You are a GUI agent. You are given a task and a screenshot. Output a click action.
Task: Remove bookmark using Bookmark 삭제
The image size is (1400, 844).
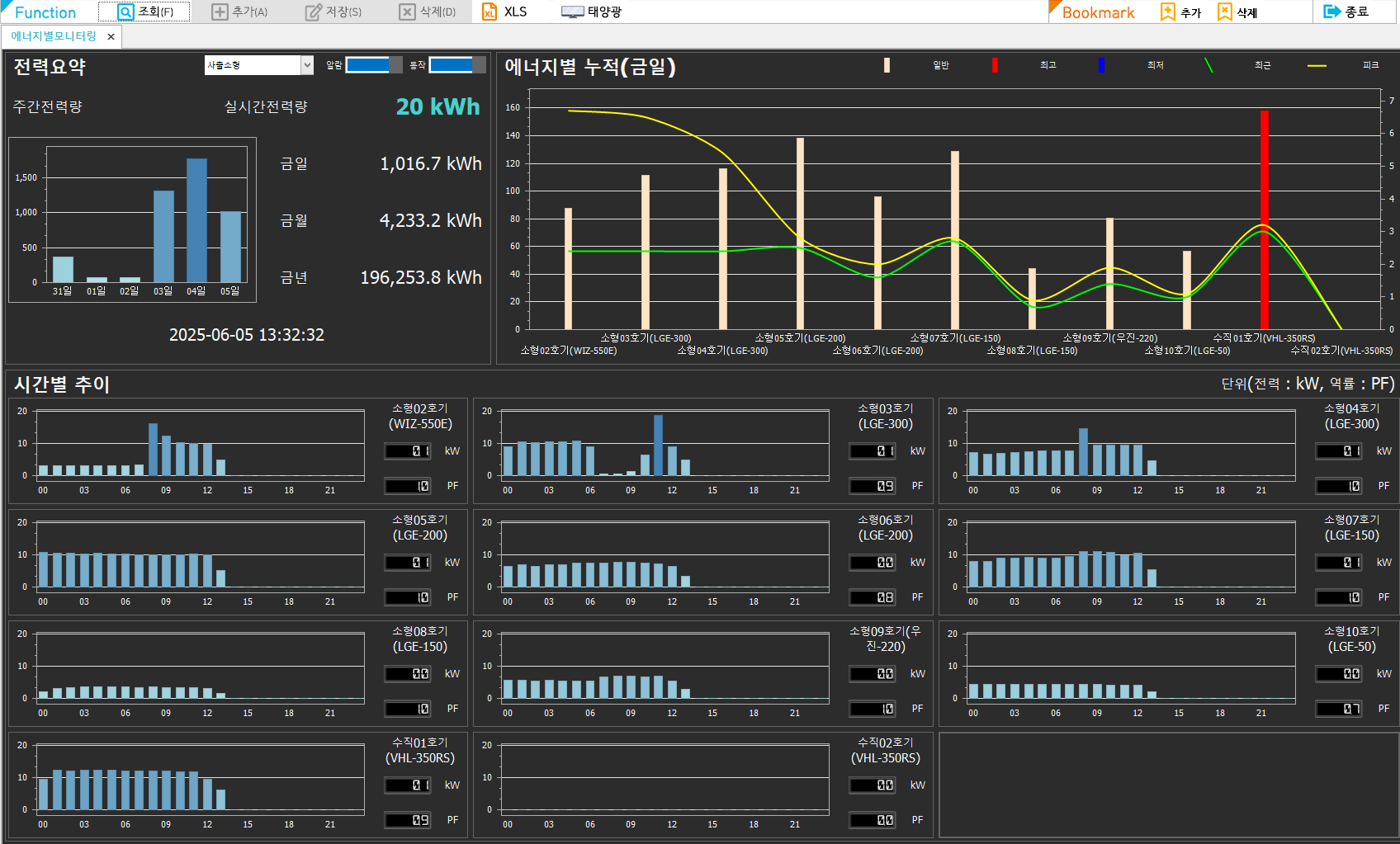[1237, 12]
